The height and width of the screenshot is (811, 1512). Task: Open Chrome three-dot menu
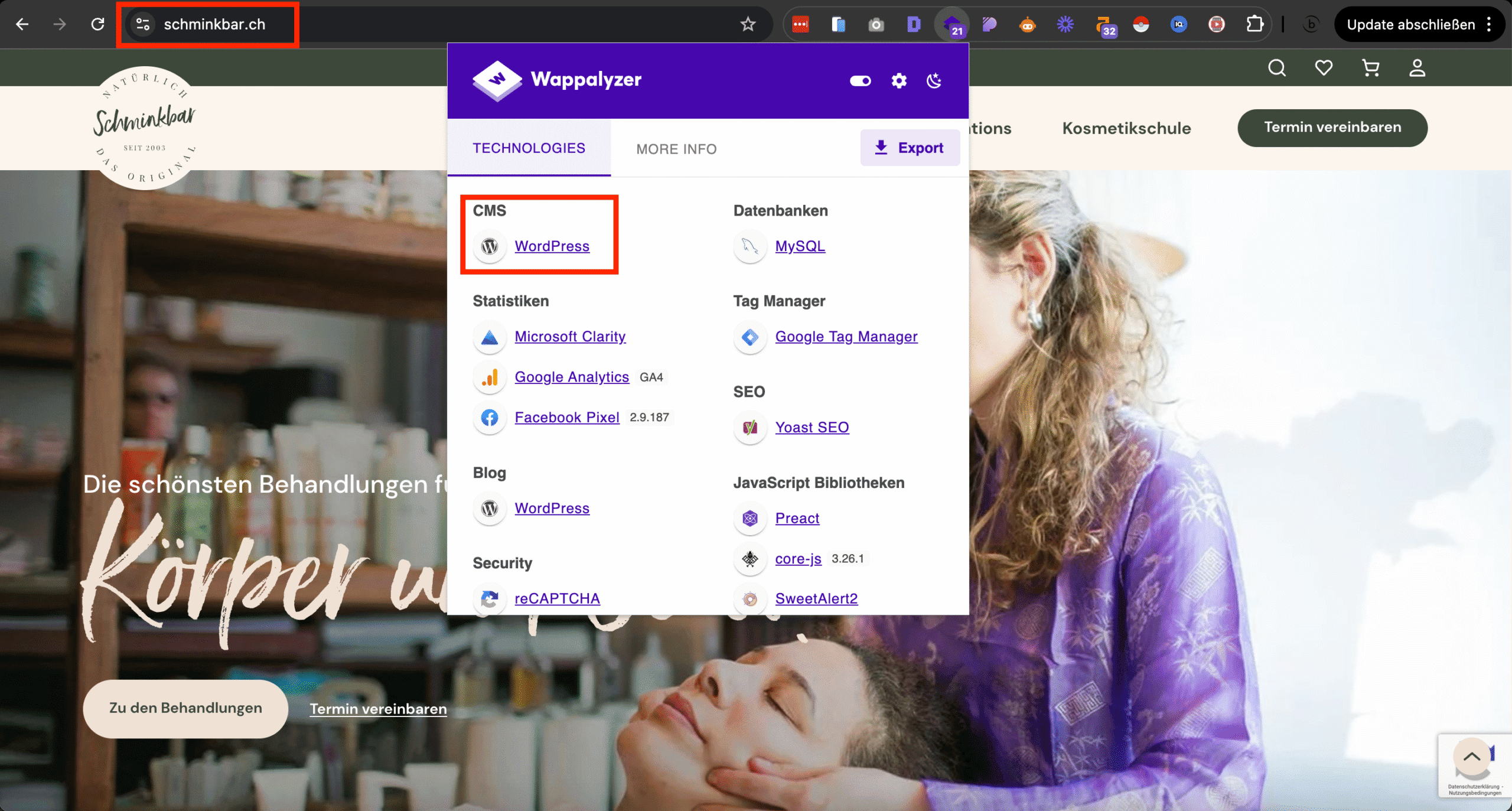coord(1489,24)
